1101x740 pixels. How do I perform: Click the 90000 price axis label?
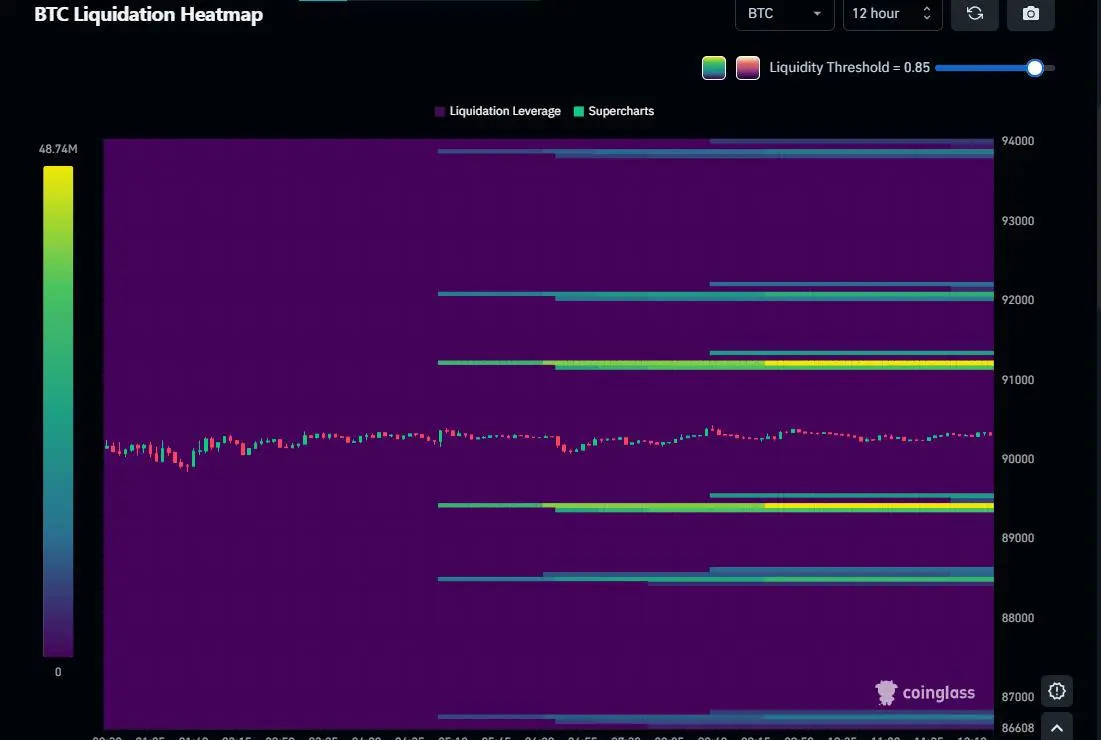click(x=1017, y=459)
